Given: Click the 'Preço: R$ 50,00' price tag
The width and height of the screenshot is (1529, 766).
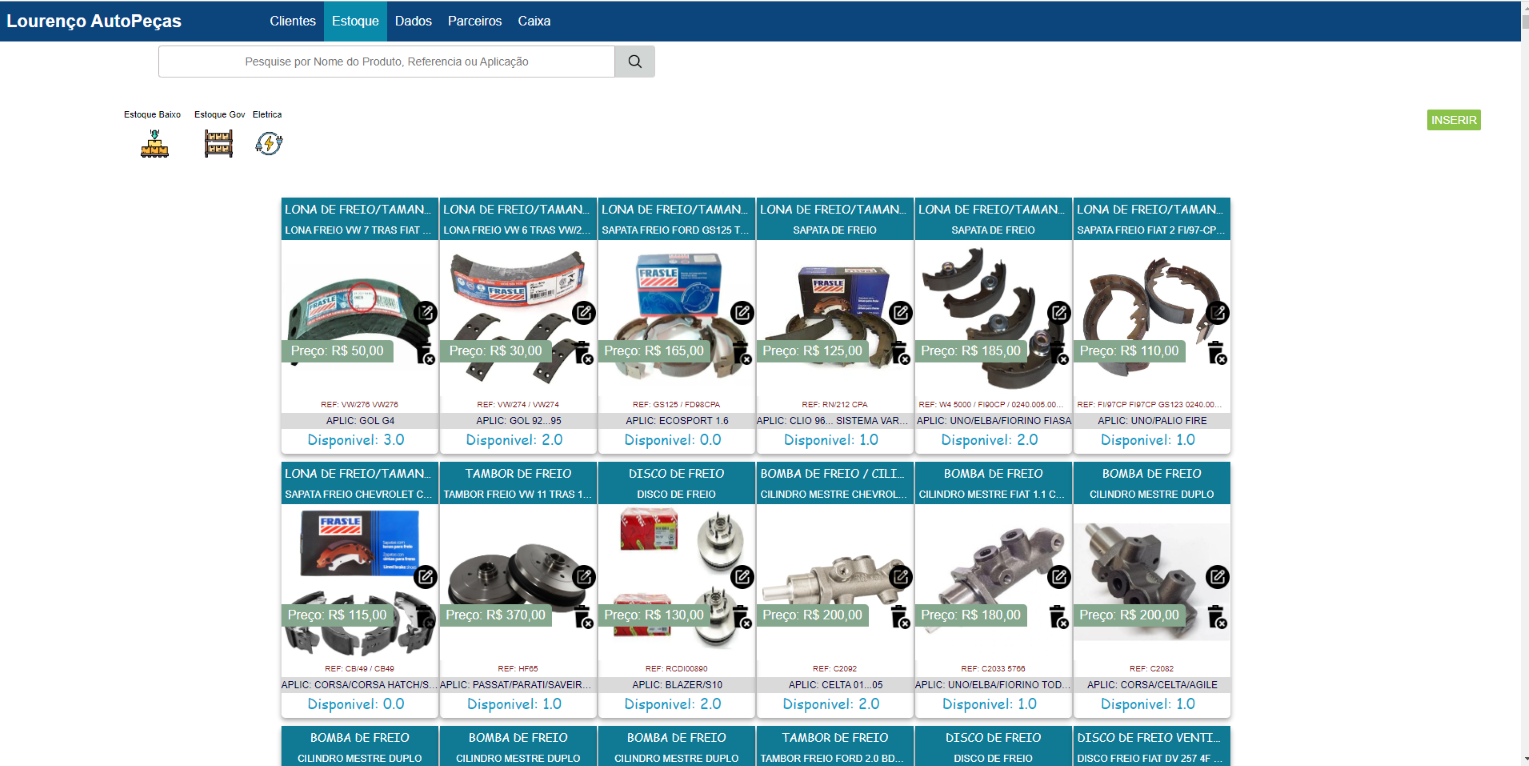Looking at the screenshot, I should (x=337, y=351).
